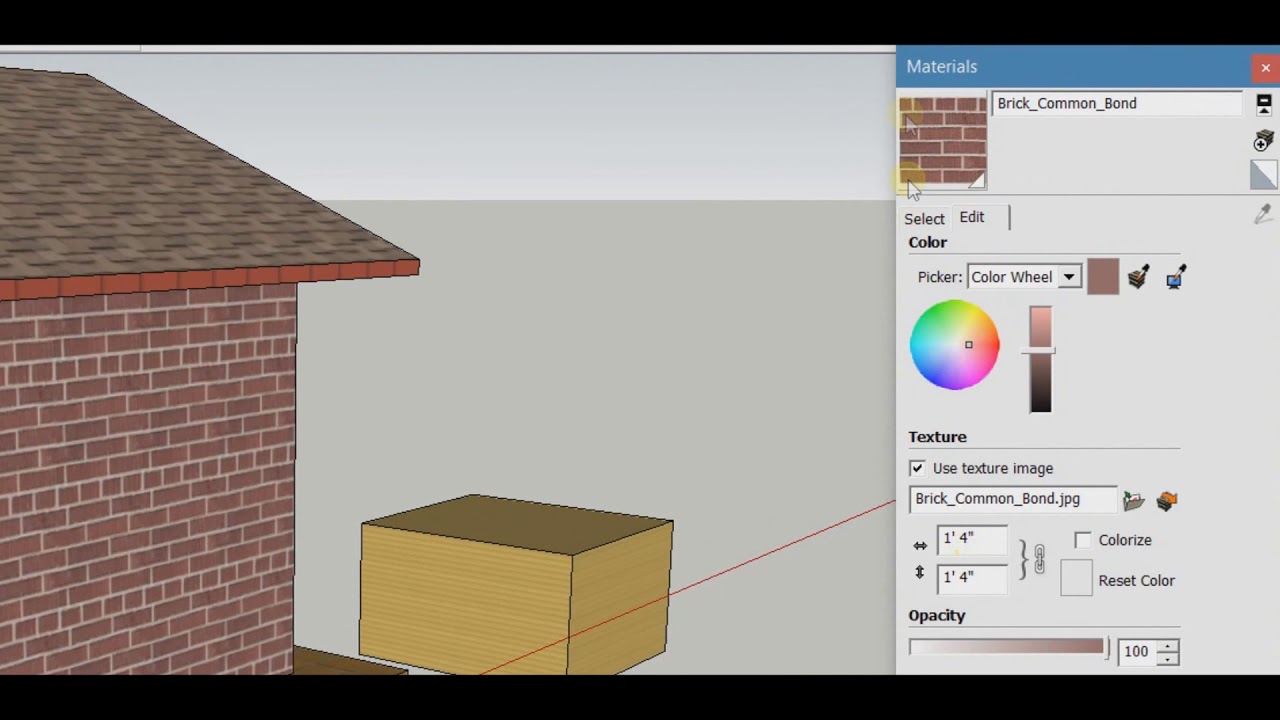The image size is (1280, 720).
Task: Click the Create Material icon
Action: (1264, 141)
